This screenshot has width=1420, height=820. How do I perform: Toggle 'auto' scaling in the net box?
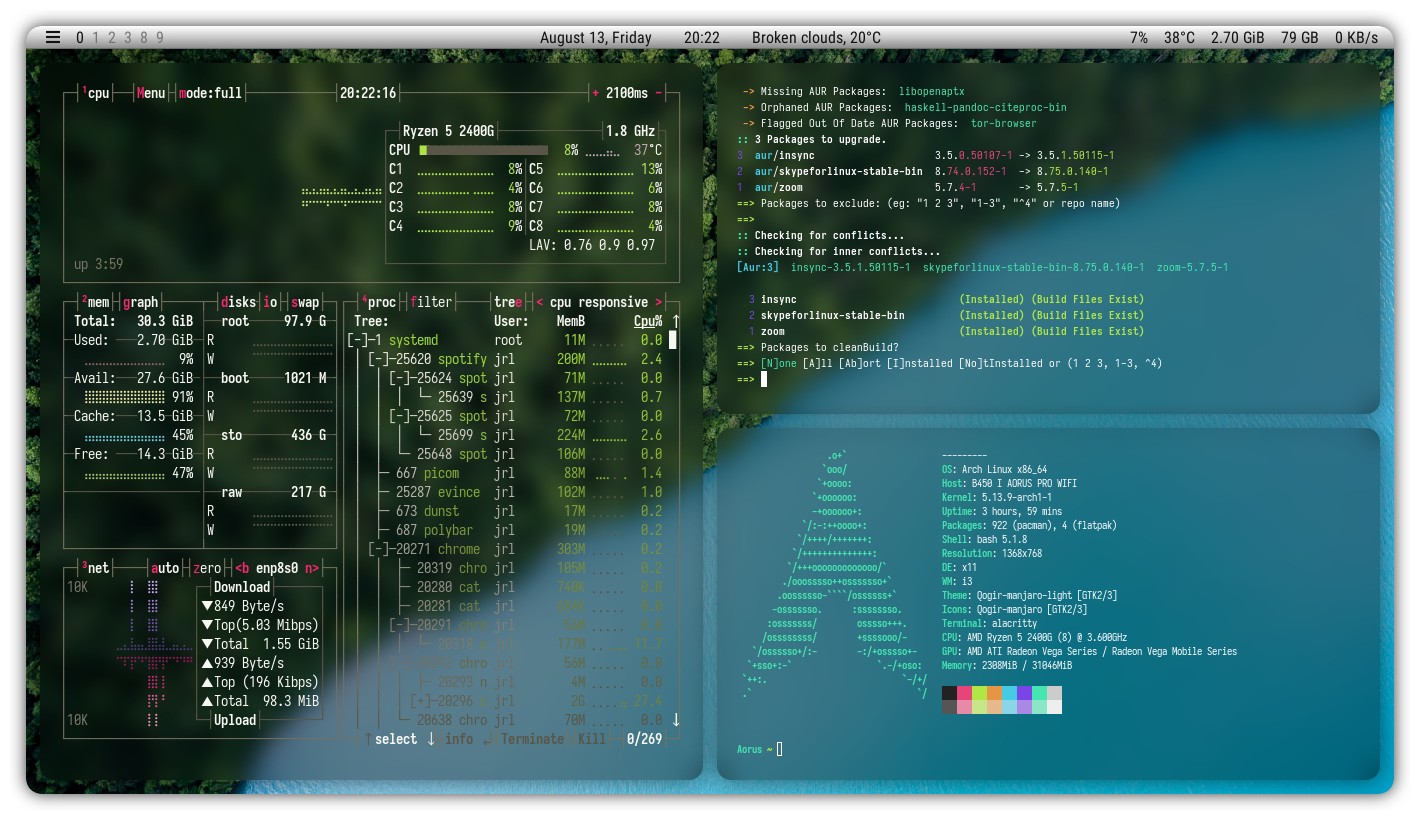[x=165, y=568]
